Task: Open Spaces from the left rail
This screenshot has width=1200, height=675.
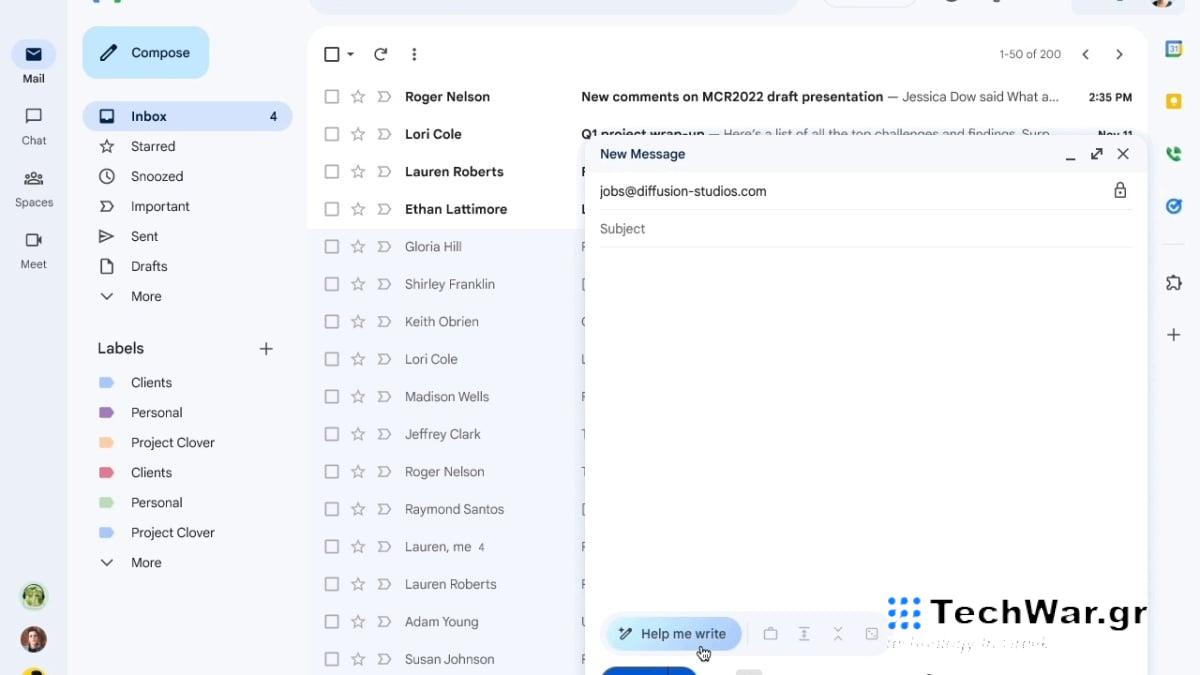Action: point(33,187)
